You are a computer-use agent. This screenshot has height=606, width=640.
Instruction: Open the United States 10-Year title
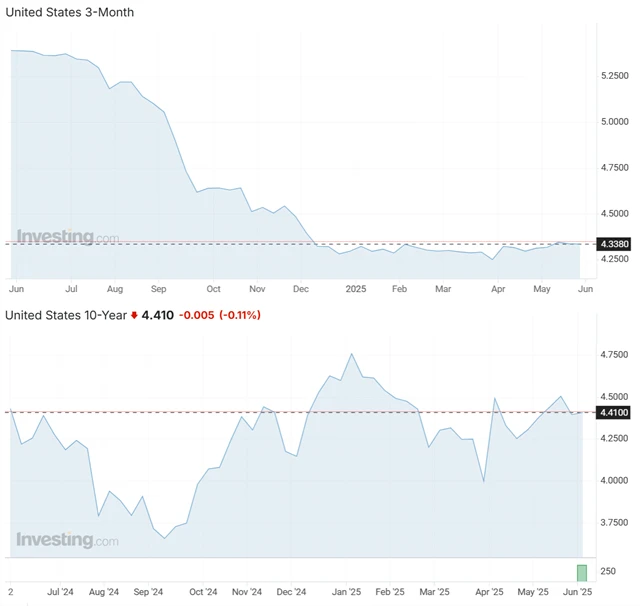click(66, 315)
